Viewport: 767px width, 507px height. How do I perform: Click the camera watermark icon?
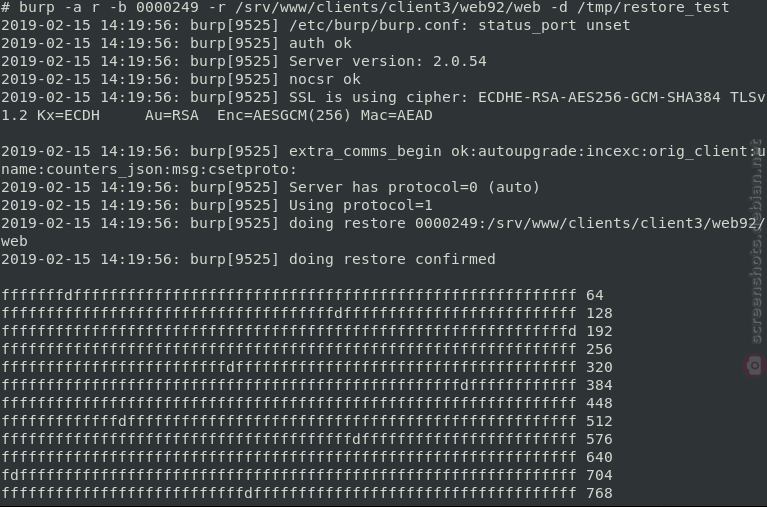(x=755, y=366)
